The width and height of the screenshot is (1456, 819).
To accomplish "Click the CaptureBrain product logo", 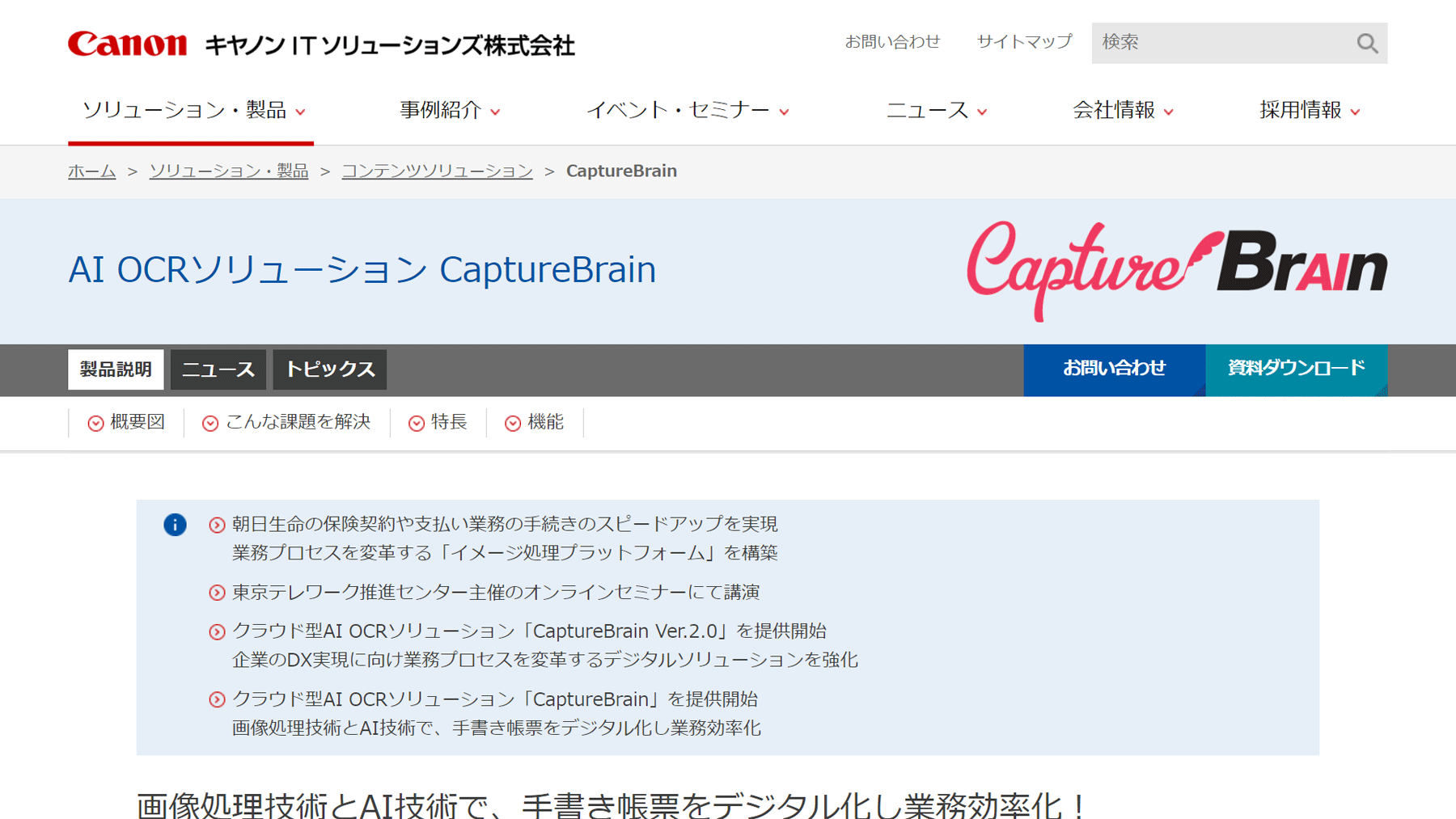I will click(1177, 271).
